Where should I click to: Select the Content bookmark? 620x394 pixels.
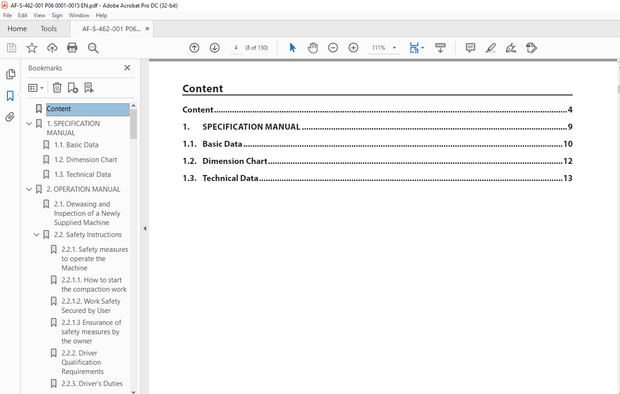pos(87,109)
